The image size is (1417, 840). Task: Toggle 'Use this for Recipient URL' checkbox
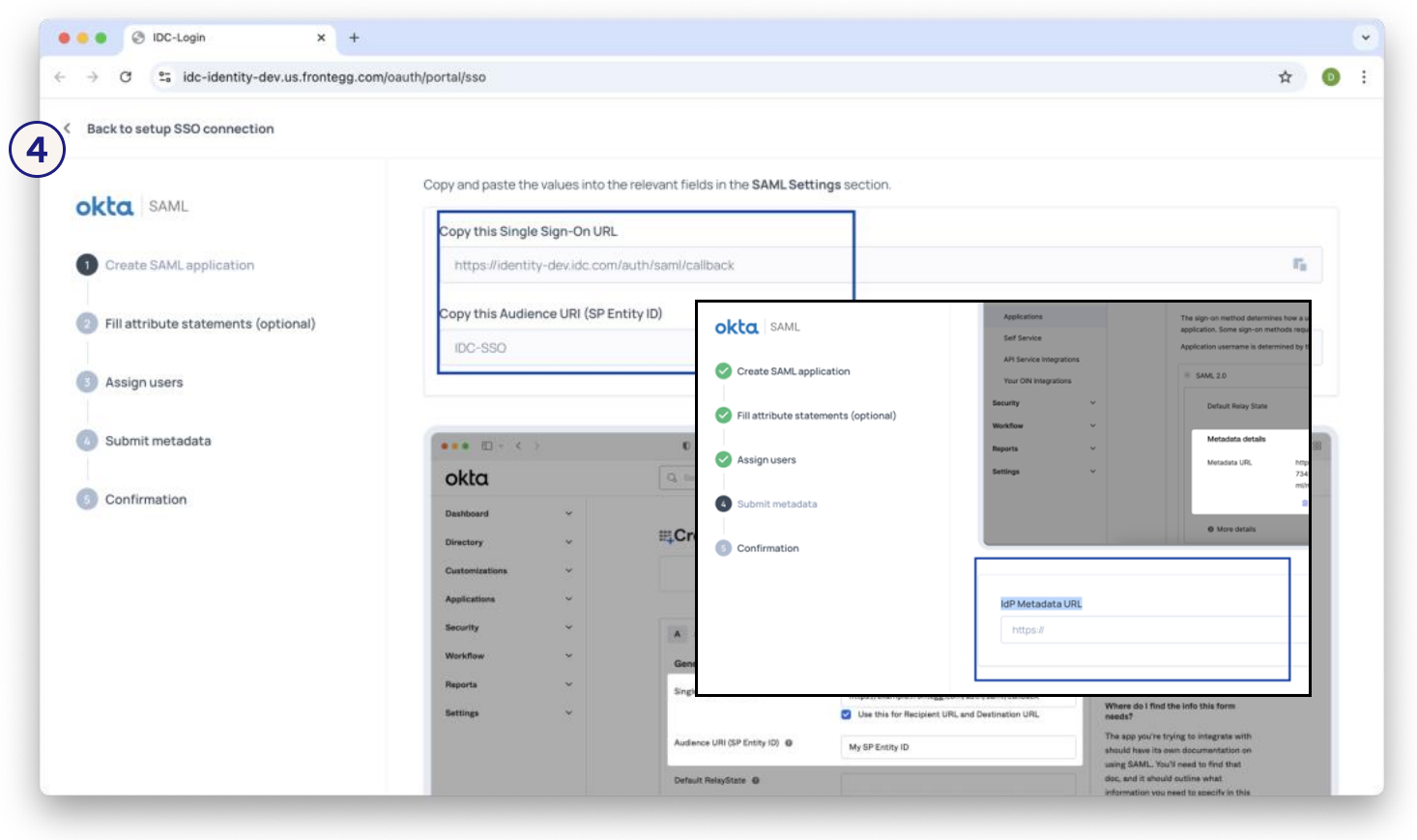(846, 714)
